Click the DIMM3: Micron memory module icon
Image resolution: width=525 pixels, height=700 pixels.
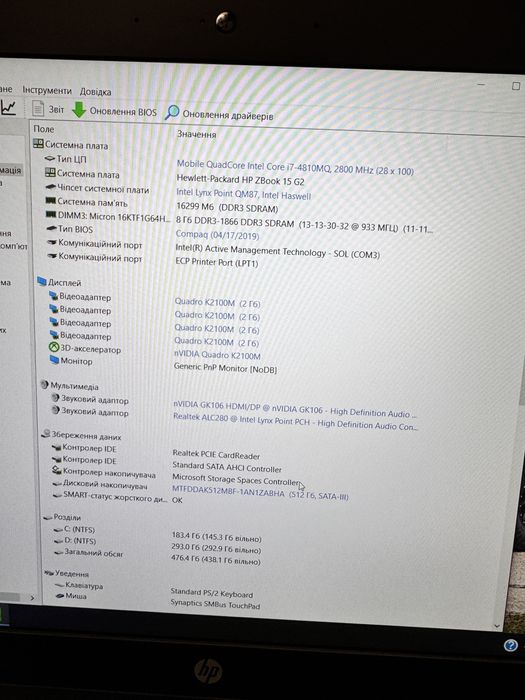click(x=51, y=215)
